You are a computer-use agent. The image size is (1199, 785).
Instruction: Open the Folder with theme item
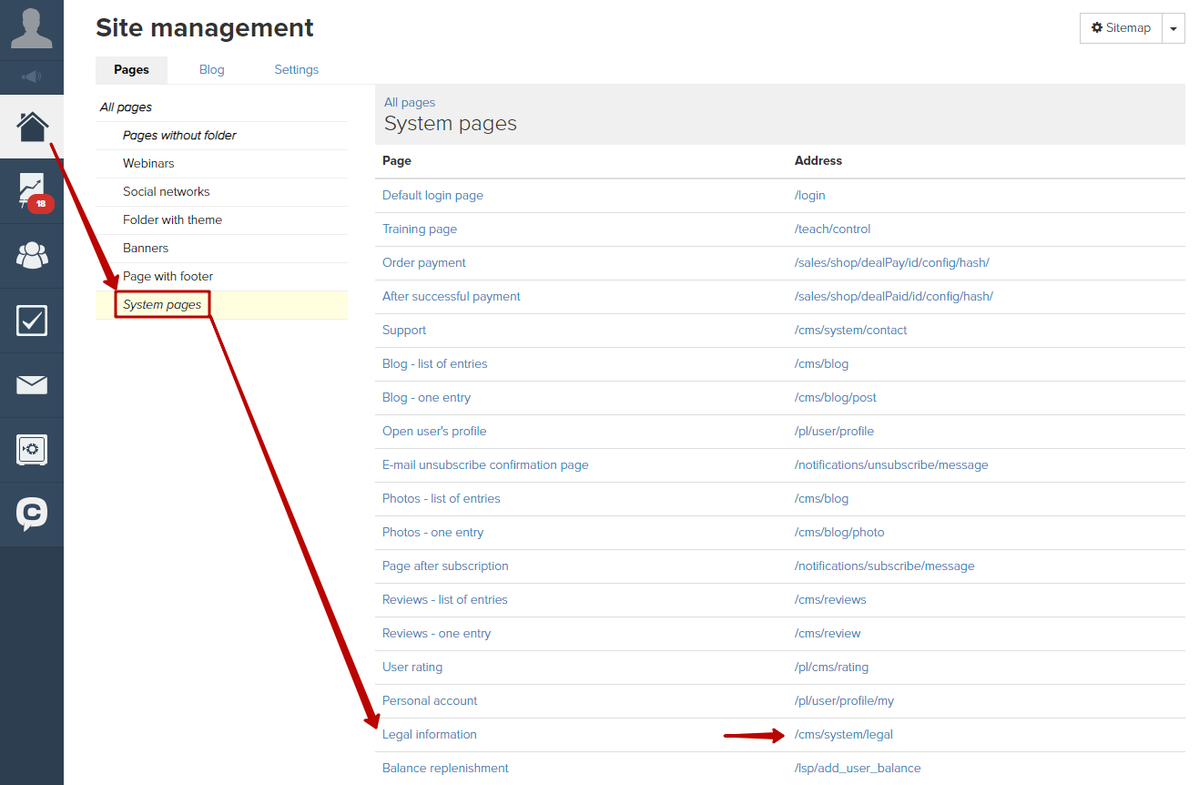pyautogui.click(x=172, y=220)
